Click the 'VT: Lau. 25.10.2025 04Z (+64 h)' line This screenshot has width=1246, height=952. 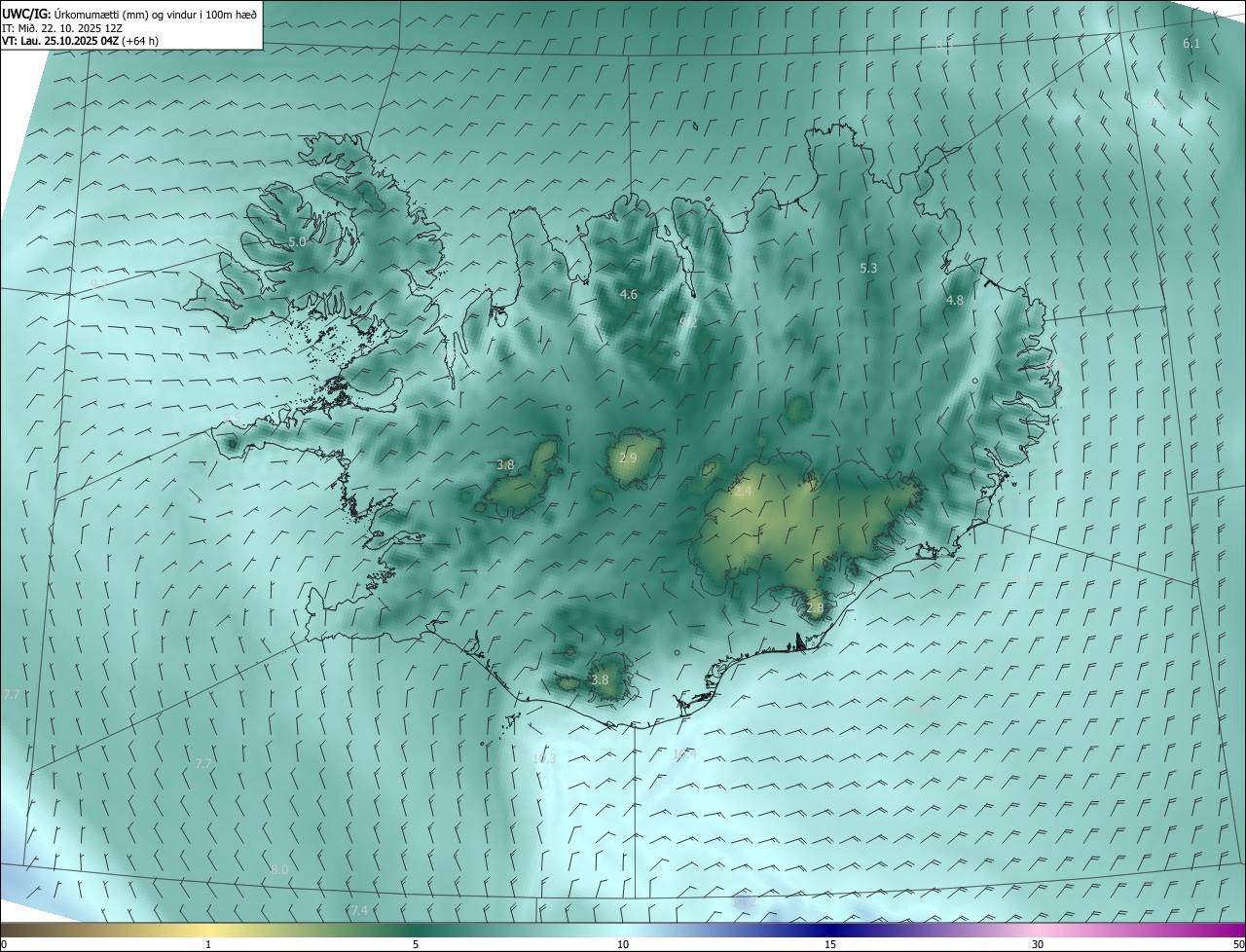coord(80,41)
